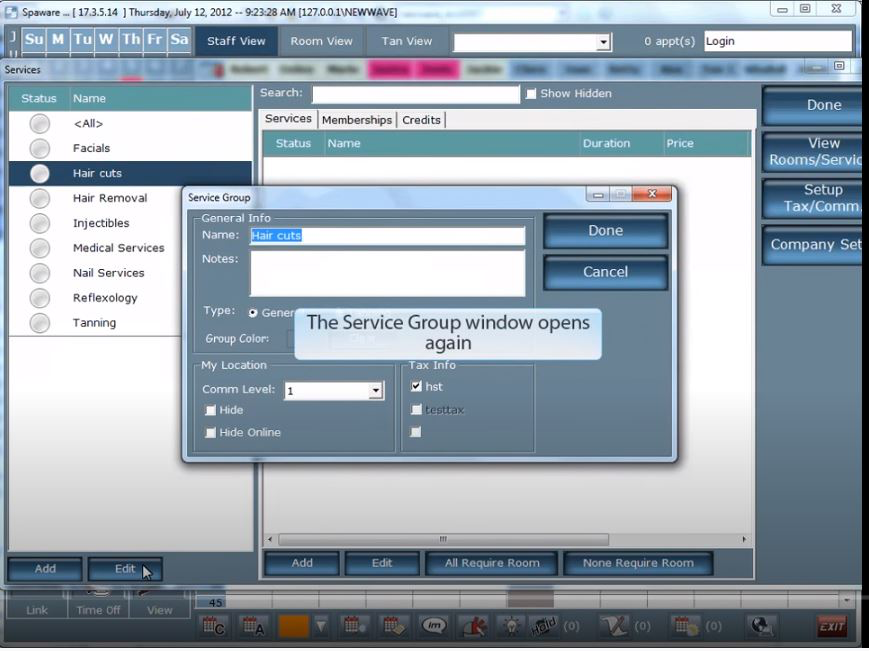Image resolution: width=869 pixels, height=651 pixels.
Task: Open Setup Tax/Comm
Action: pyautogui.click(x=812, y=198)
